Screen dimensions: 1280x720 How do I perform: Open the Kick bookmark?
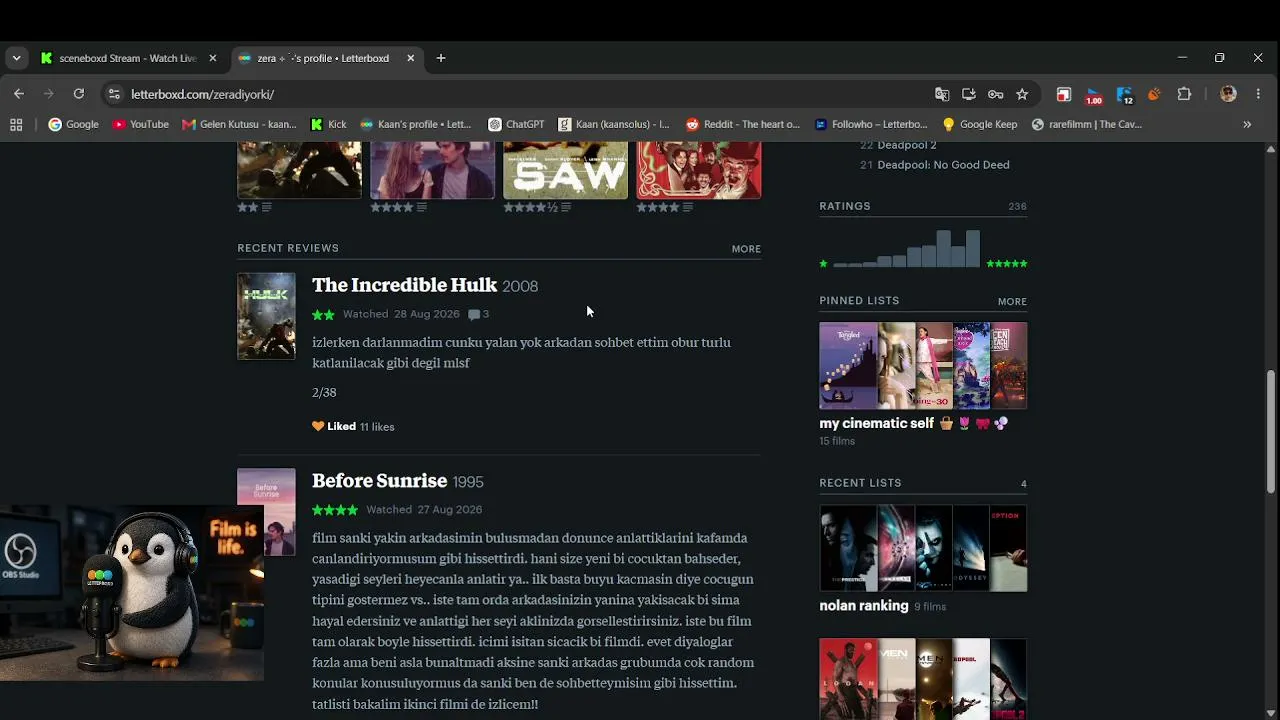[329, 125]
